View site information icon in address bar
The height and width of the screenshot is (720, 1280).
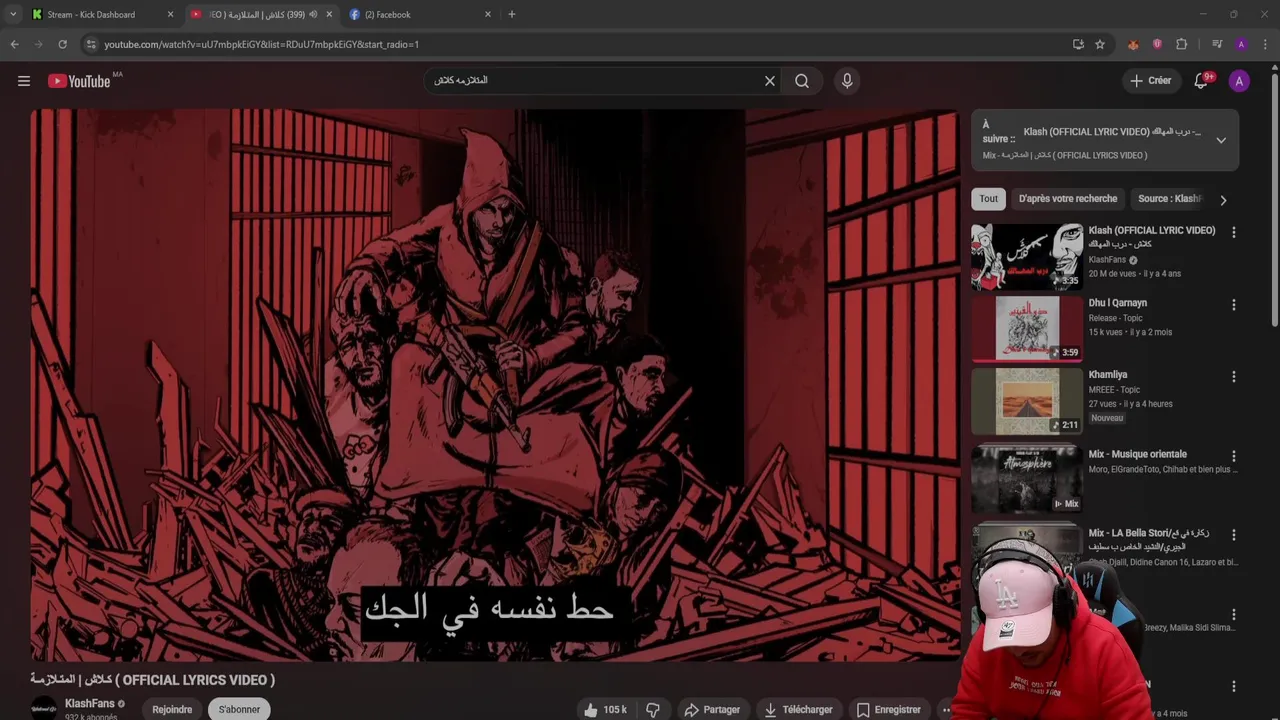pos(91,44)
